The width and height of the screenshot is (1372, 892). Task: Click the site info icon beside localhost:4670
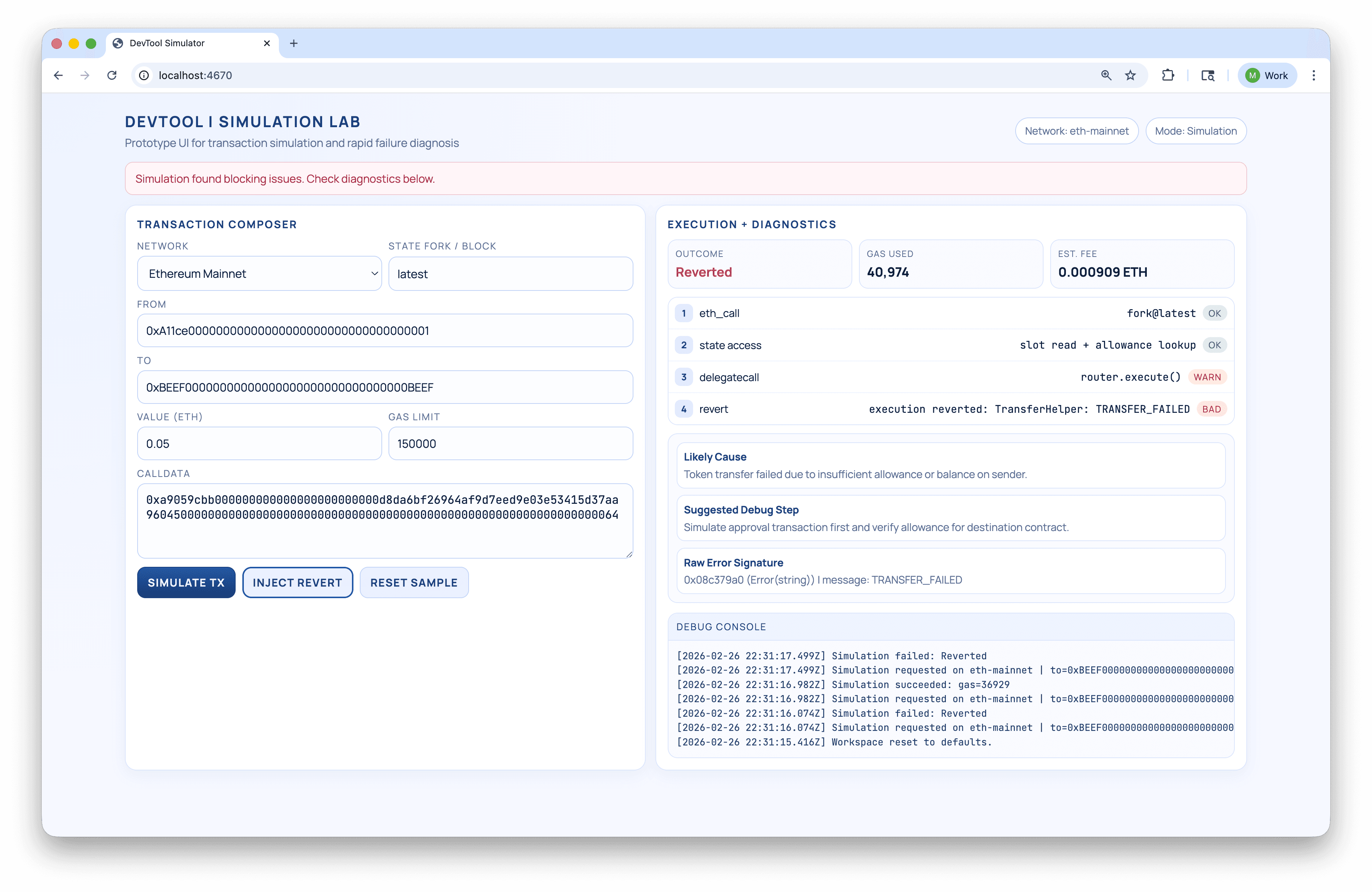click(x=144, y=75)
